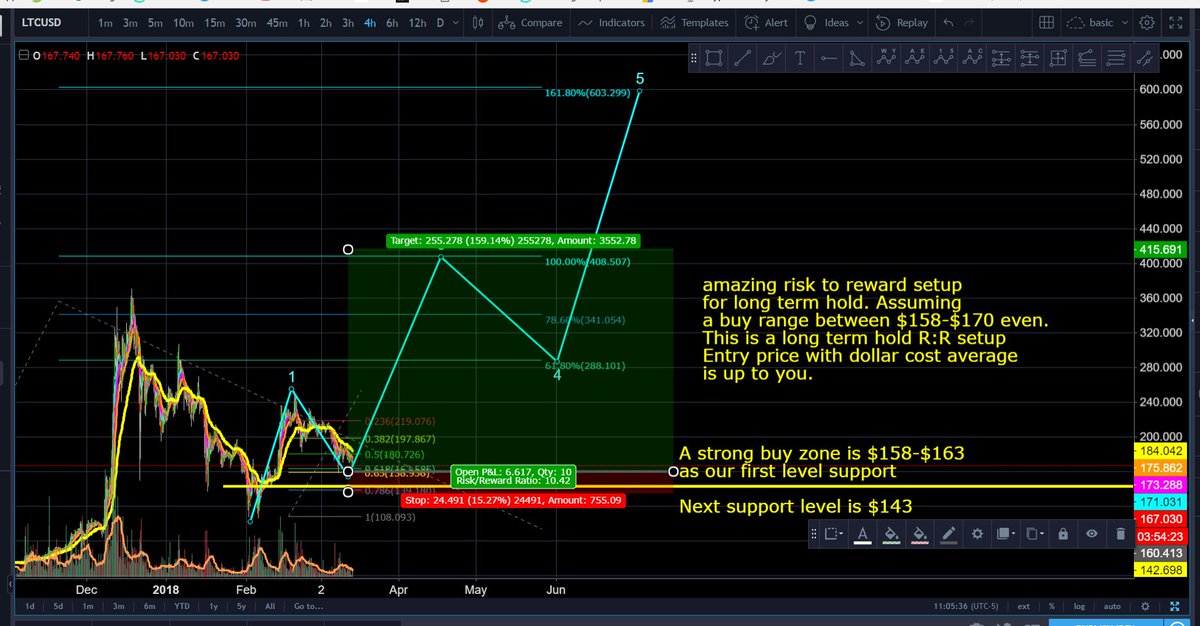Open the visual order layers dropdown
The width and height of the screenshot is (1200, 626).
[1005, 534]
